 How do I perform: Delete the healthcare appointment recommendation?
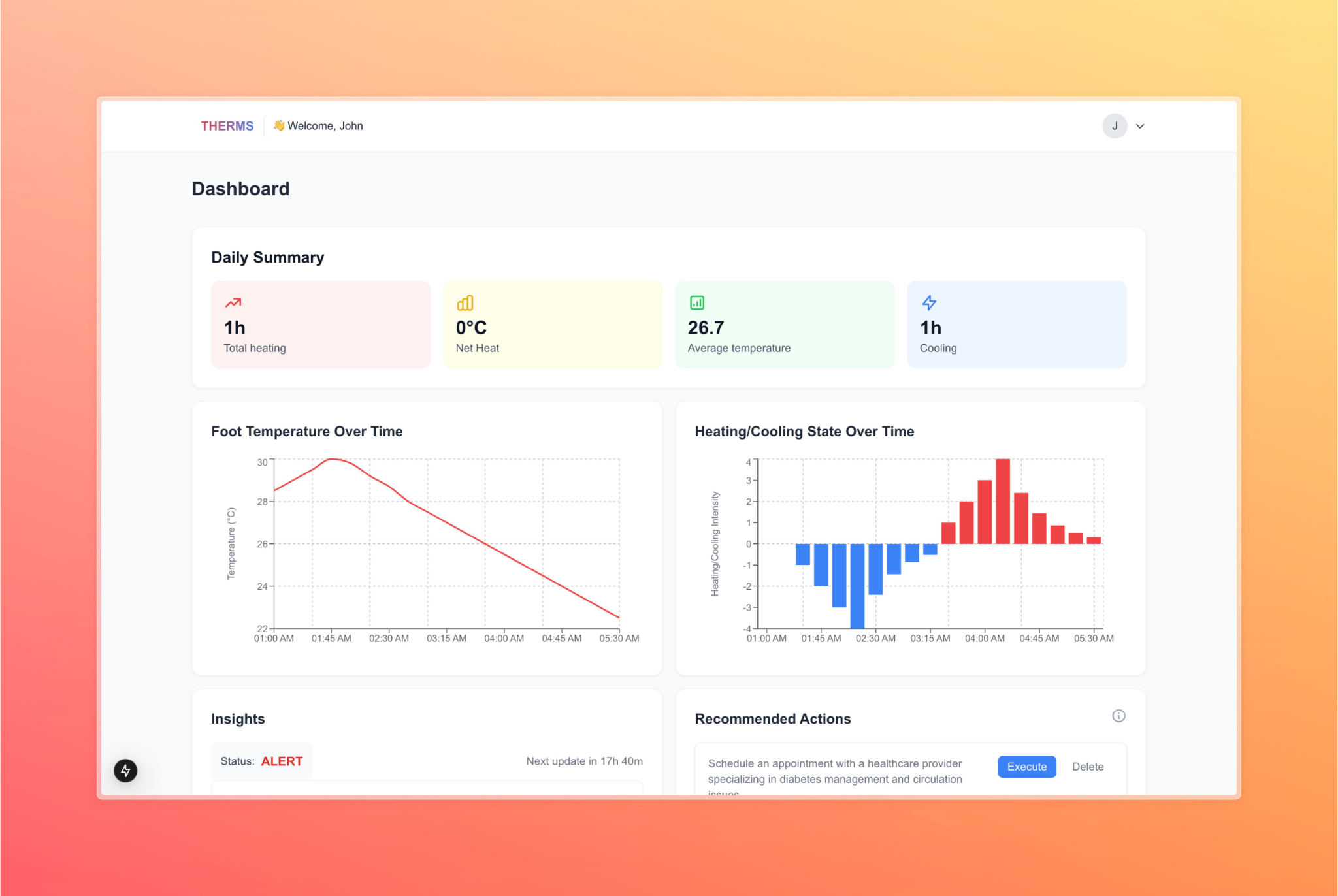coord(1087,767)
